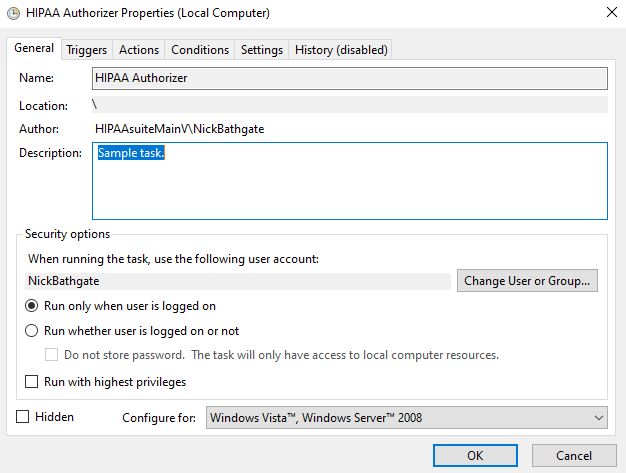Click Change User or Group button
This screenshot has height=473, width=626.
coord(527,281)
